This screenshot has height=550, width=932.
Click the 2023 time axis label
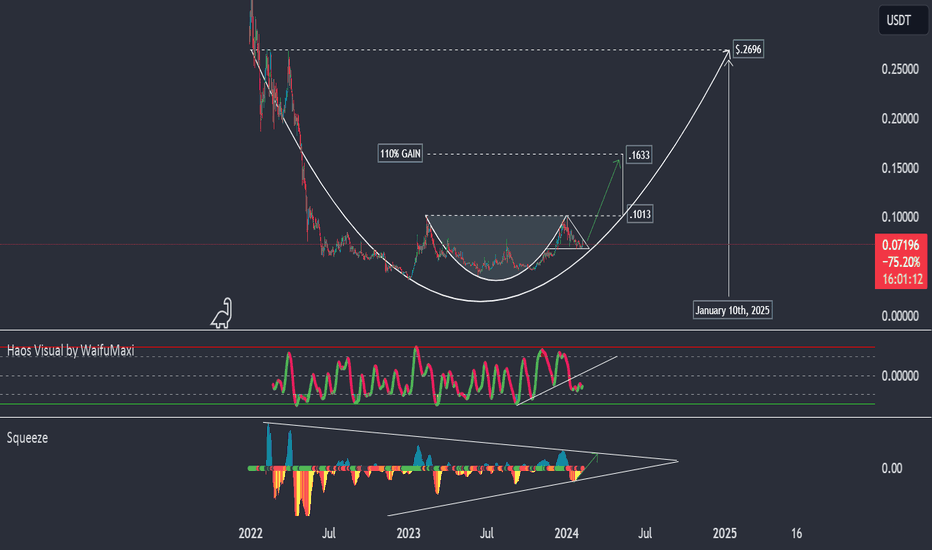point(408,533)
